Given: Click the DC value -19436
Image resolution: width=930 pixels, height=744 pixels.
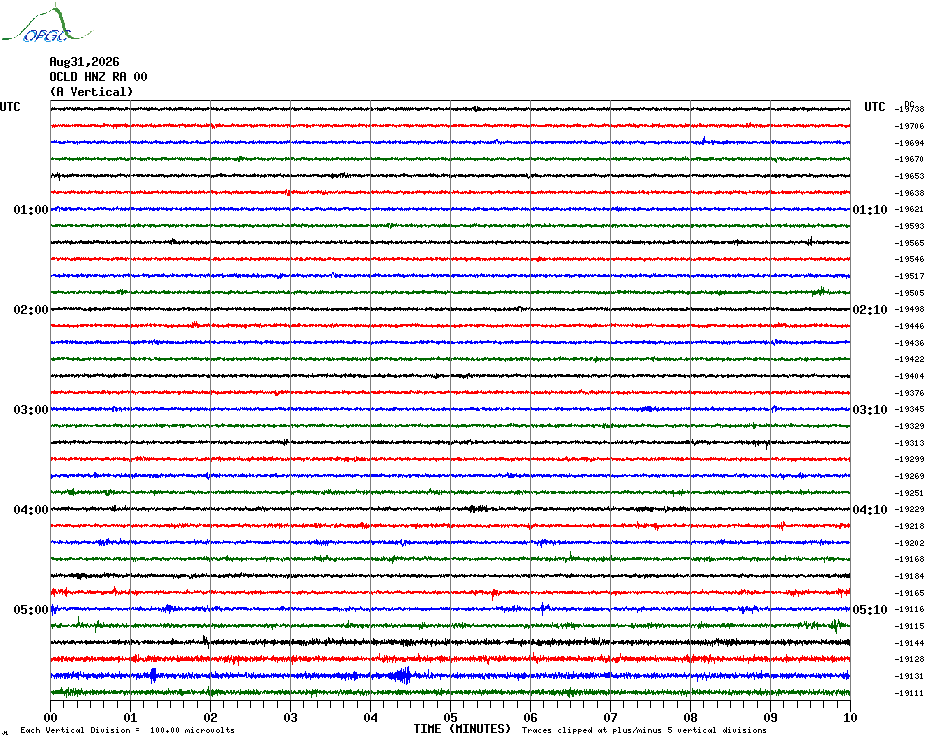Looking at the screenshot, I should tap(909, 343).
